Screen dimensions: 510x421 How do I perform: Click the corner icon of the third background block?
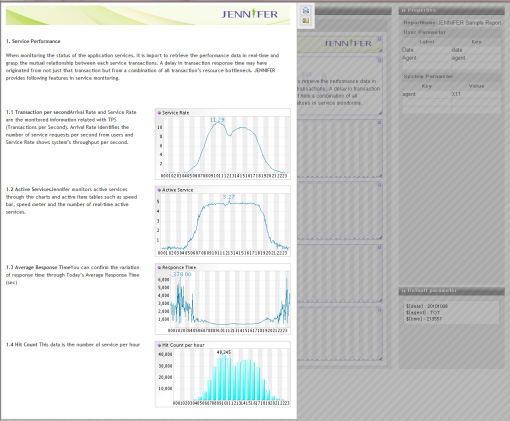click(379, 123)
